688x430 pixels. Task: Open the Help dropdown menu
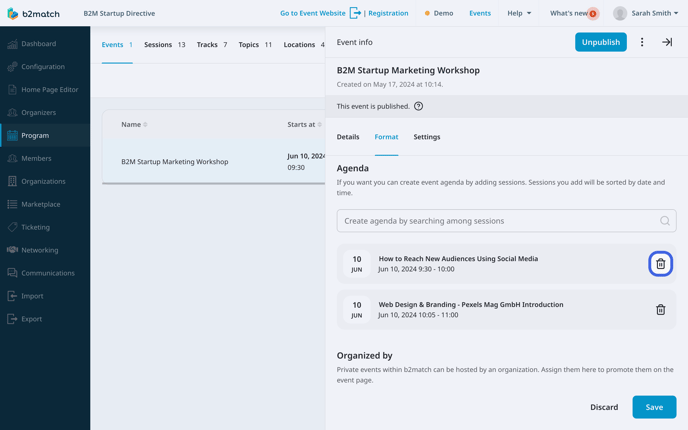click(519, 13)
